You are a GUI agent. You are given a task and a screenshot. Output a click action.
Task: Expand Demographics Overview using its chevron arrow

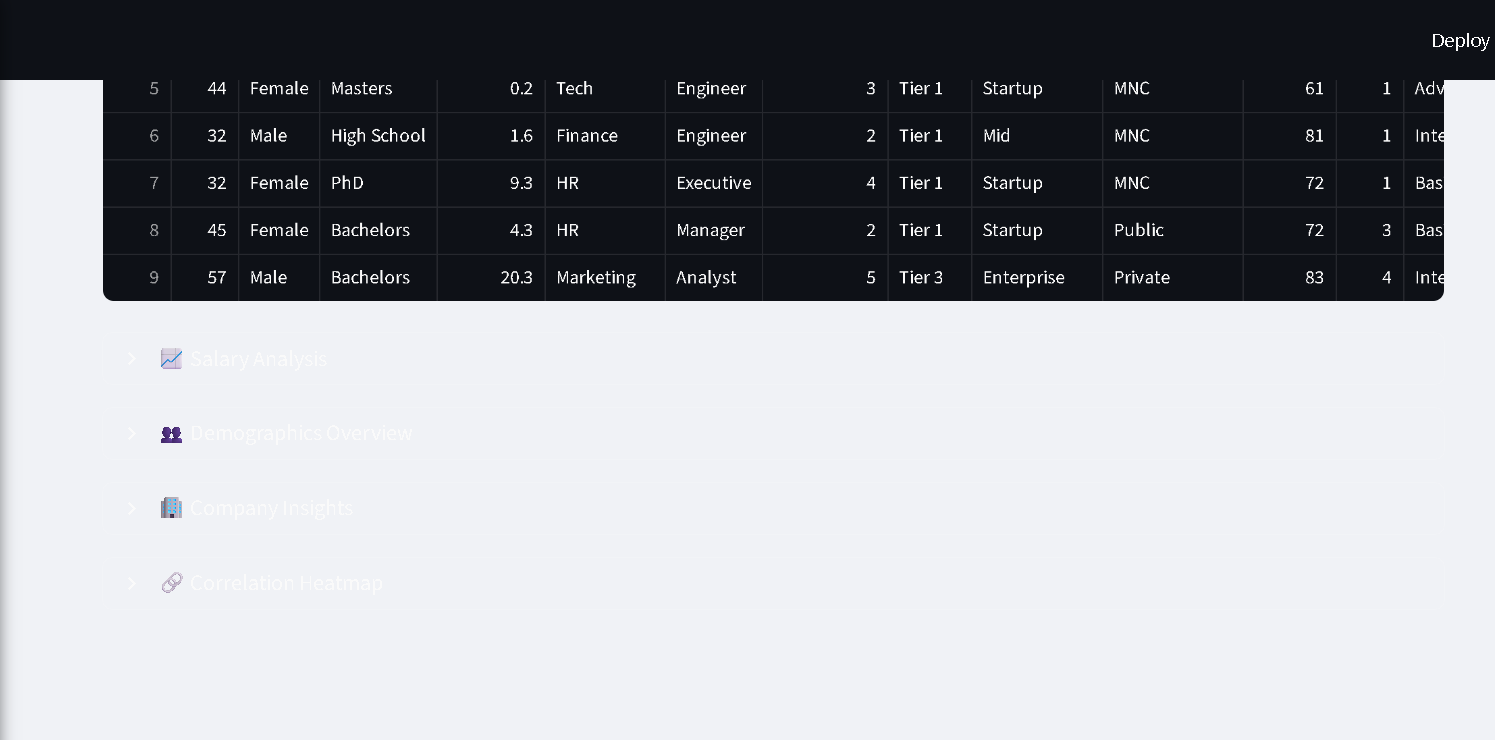[x=132, y=434]
